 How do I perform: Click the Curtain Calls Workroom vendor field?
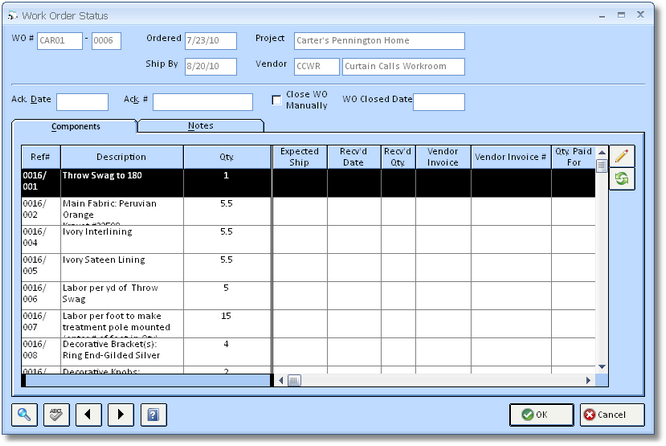click(404, 67)
